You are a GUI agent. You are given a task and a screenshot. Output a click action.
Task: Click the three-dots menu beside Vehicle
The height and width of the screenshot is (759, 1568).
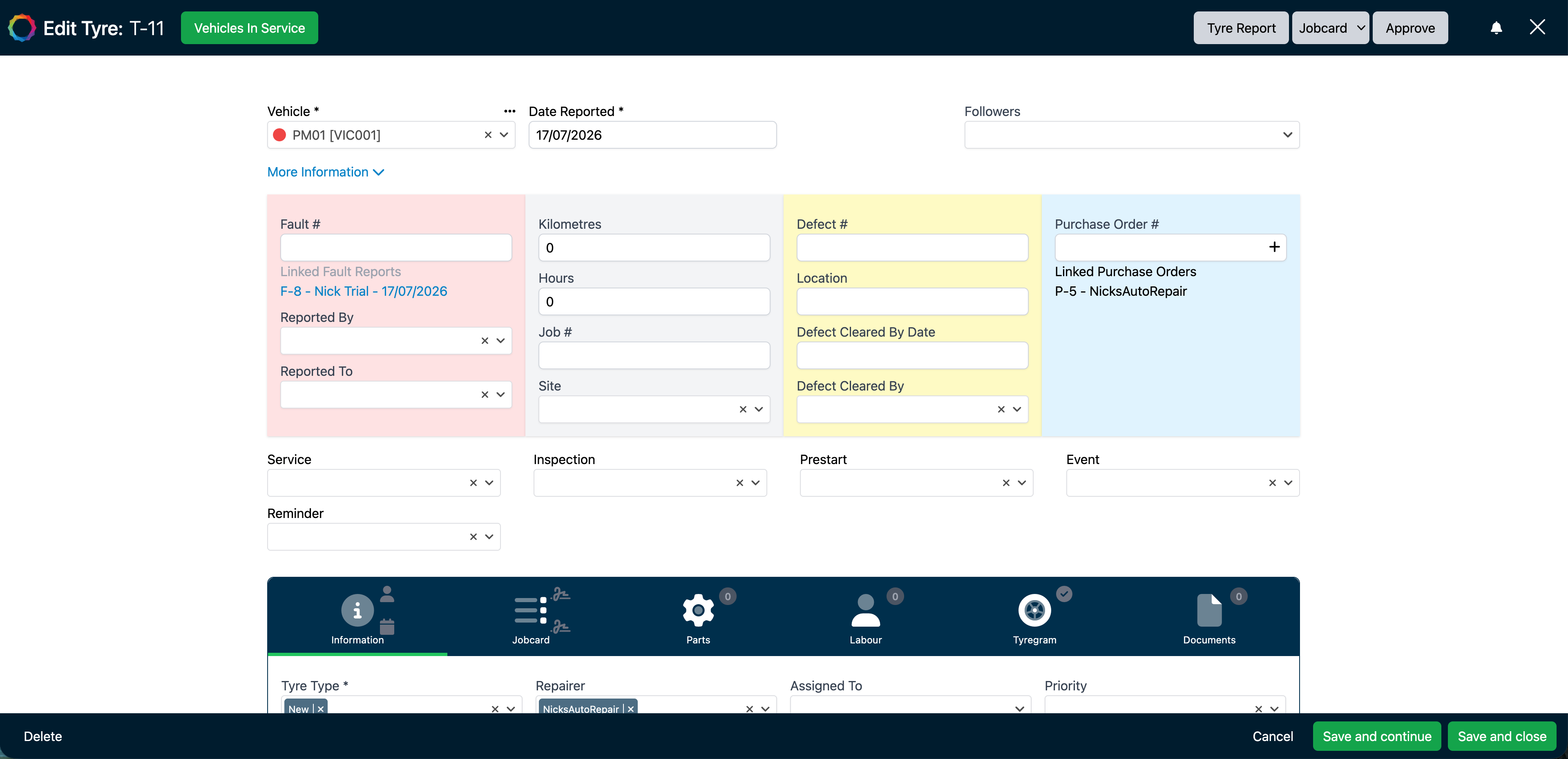(x=509, y=112)
